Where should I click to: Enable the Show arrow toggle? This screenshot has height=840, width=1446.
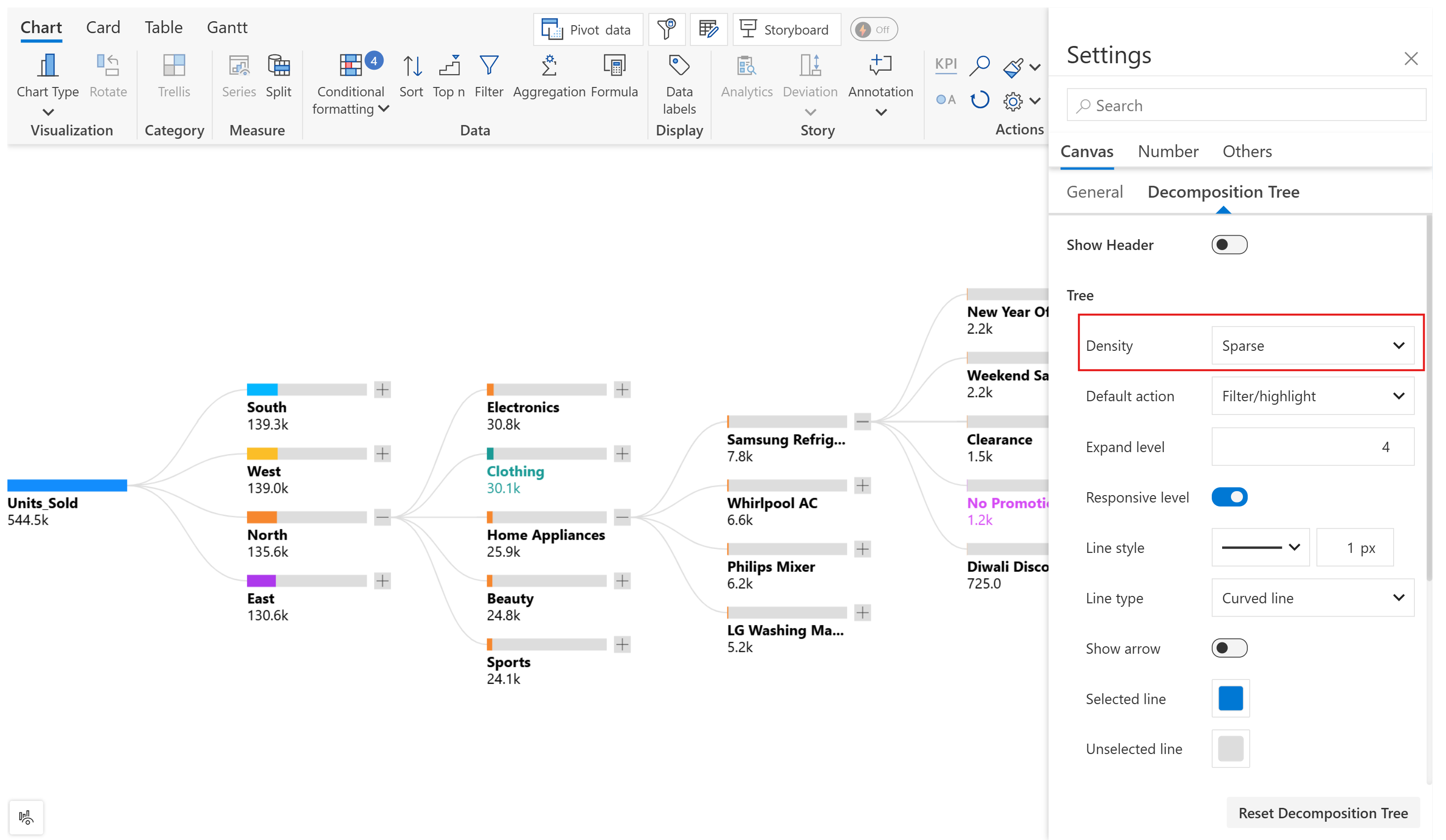(1229, 648)
